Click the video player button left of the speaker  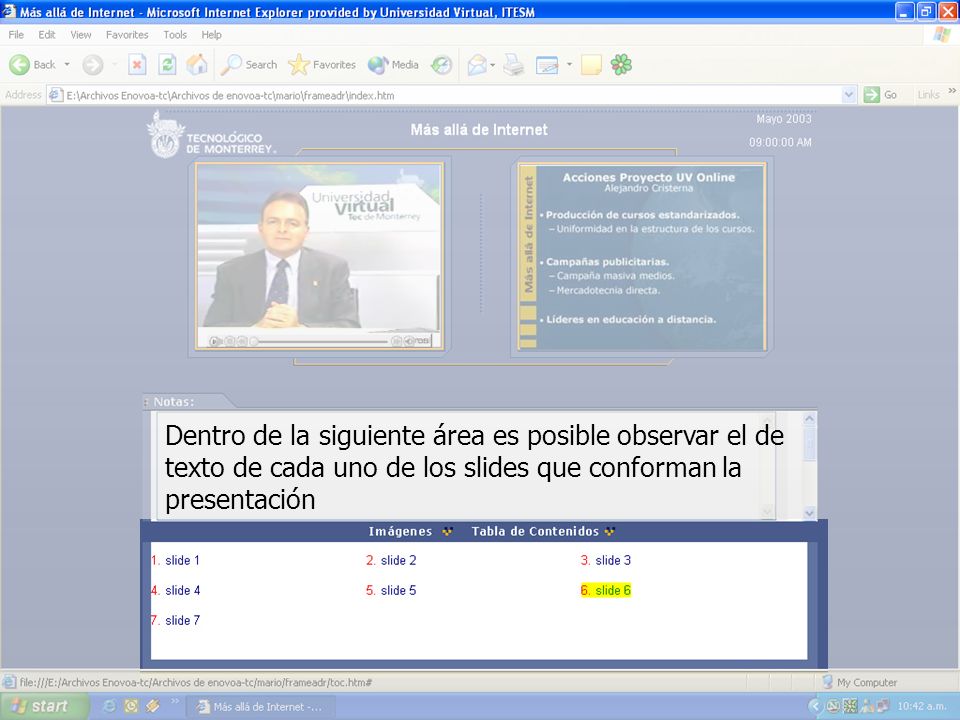pyautogui.click(x=396, y=341)
